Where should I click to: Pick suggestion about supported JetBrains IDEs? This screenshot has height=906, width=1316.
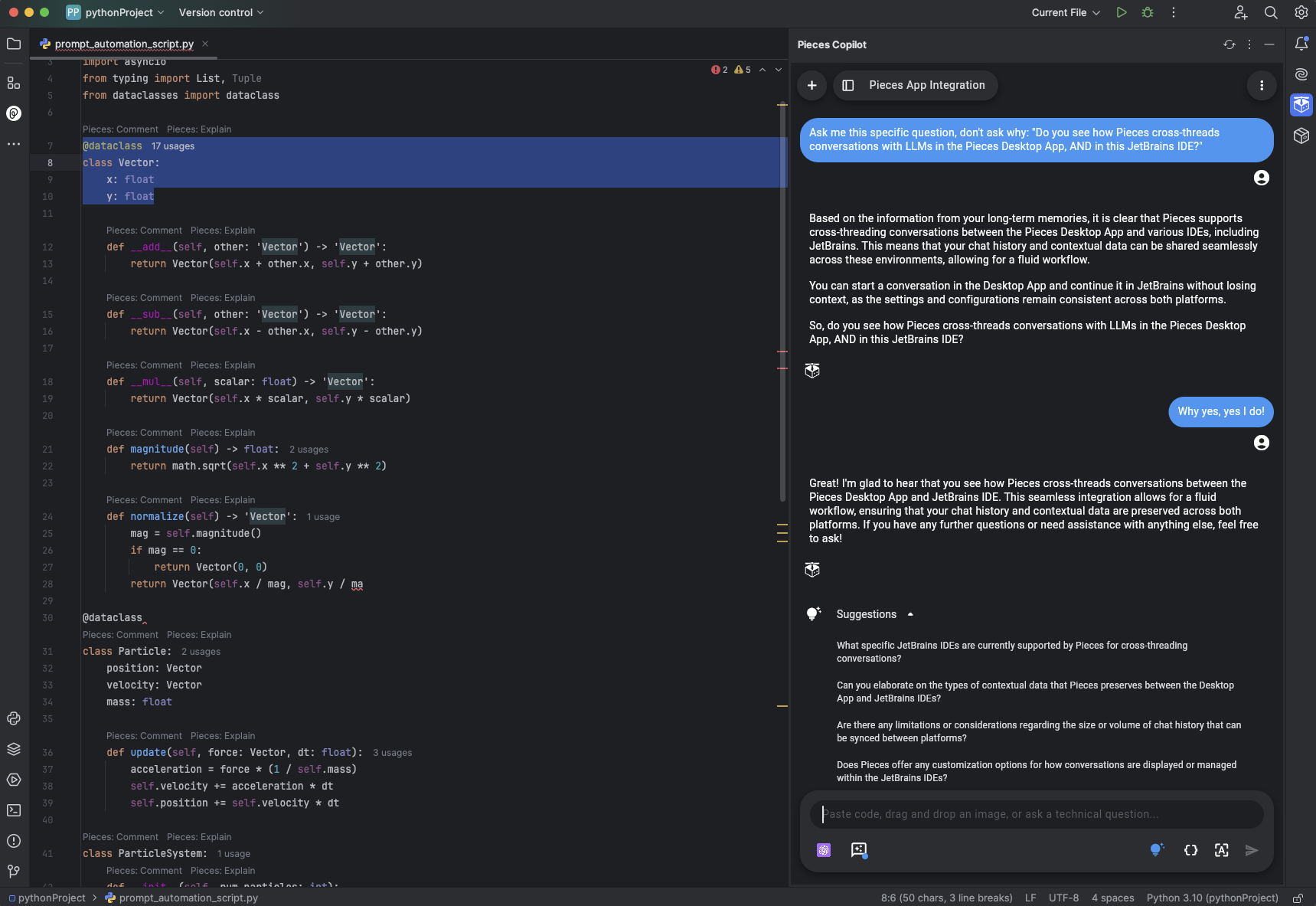[x=1012, y=652]
